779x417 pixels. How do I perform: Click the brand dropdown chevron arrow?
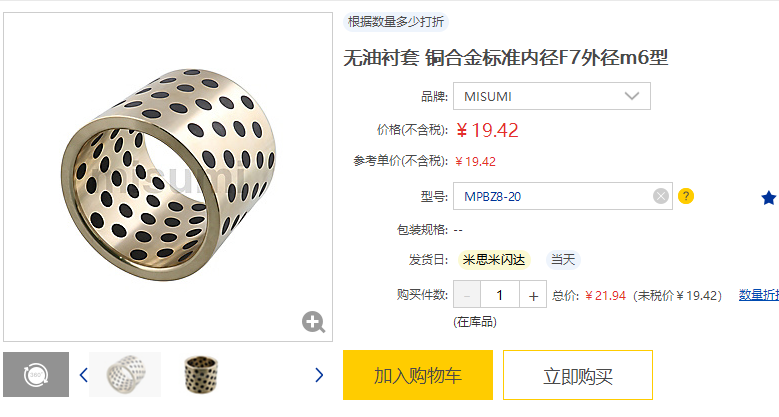631,96
